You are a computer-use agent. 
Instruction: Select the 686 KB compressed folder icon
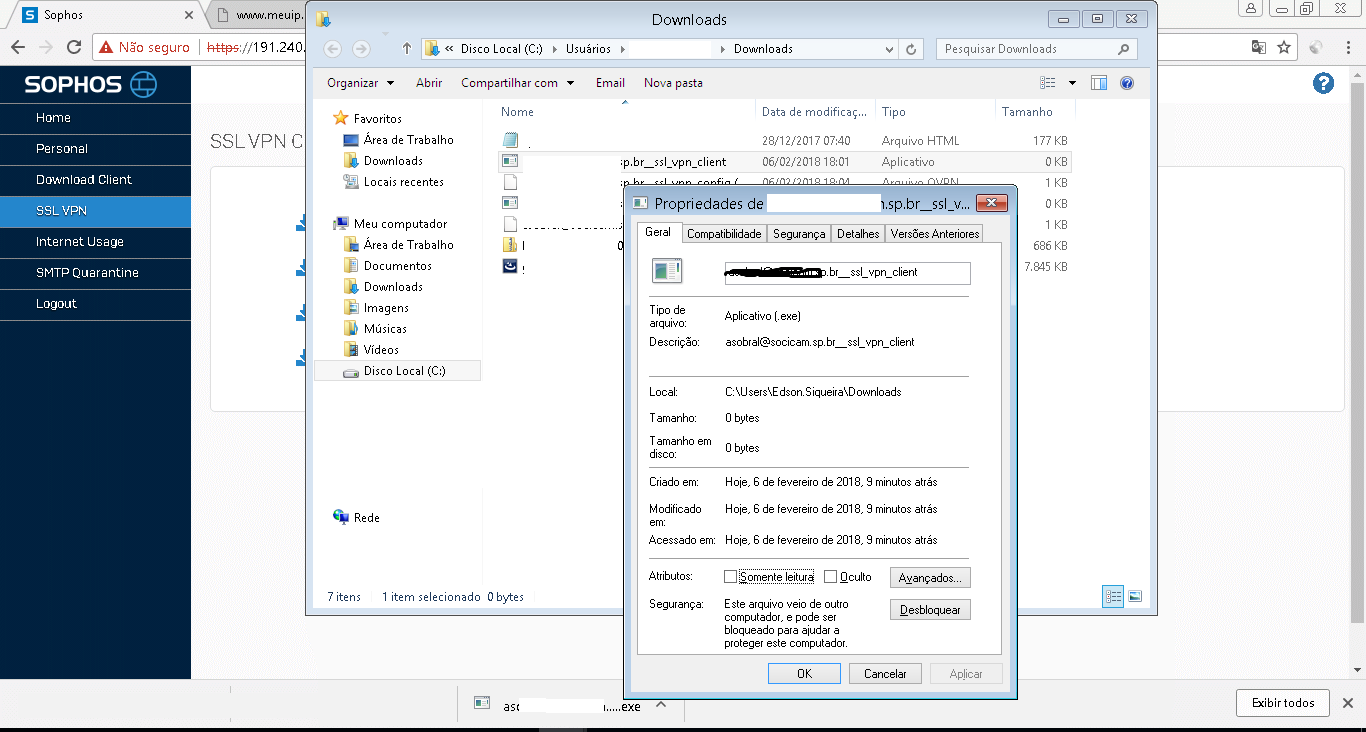click(510, 245)
